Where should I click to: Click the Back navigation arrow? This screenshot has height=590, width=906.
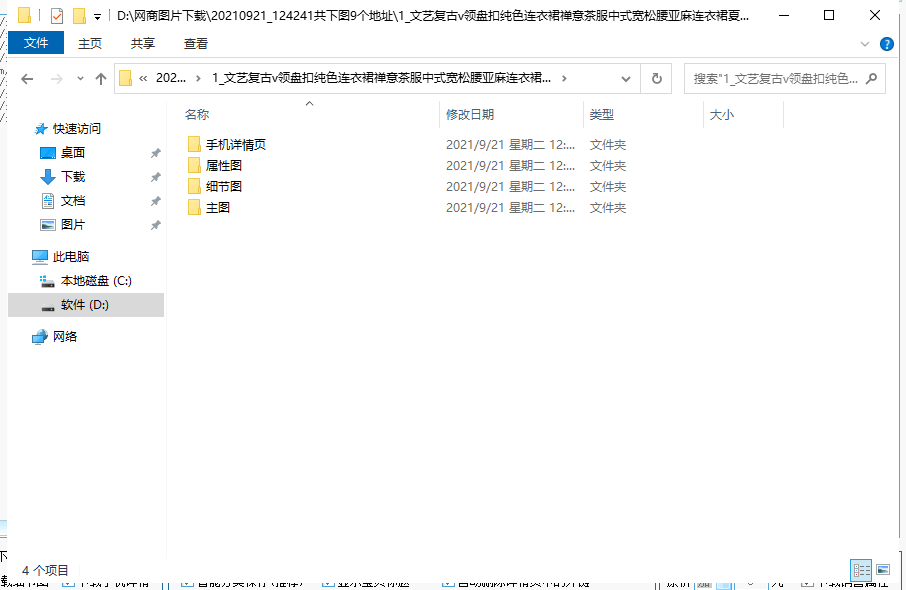26,79
